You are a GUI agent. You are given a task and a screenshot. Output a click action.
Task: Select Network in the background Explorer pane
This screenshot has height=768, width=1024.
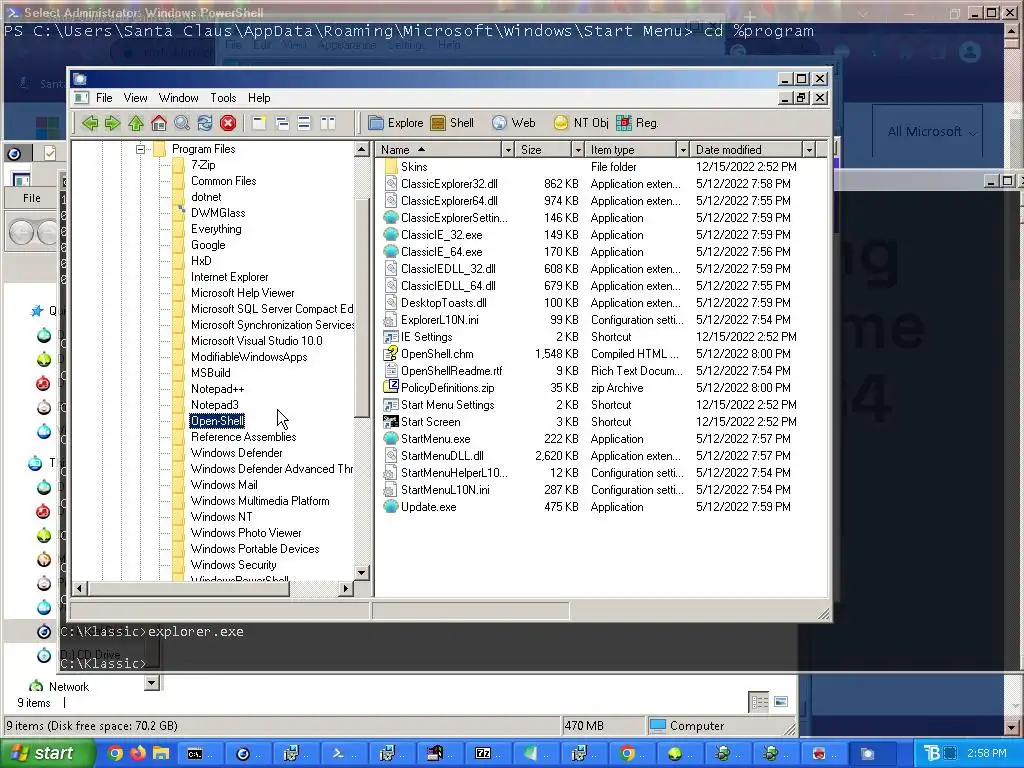(x=69, y=687)
